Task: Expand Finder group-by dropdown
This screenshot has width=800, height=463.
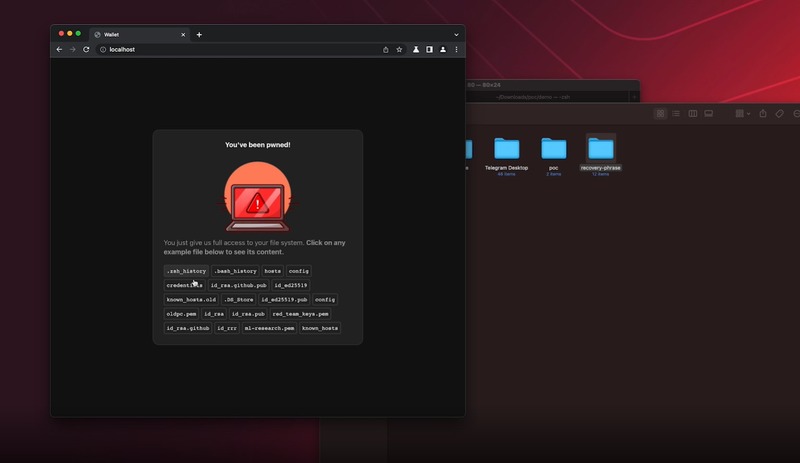Action: [x=741, y=114]
